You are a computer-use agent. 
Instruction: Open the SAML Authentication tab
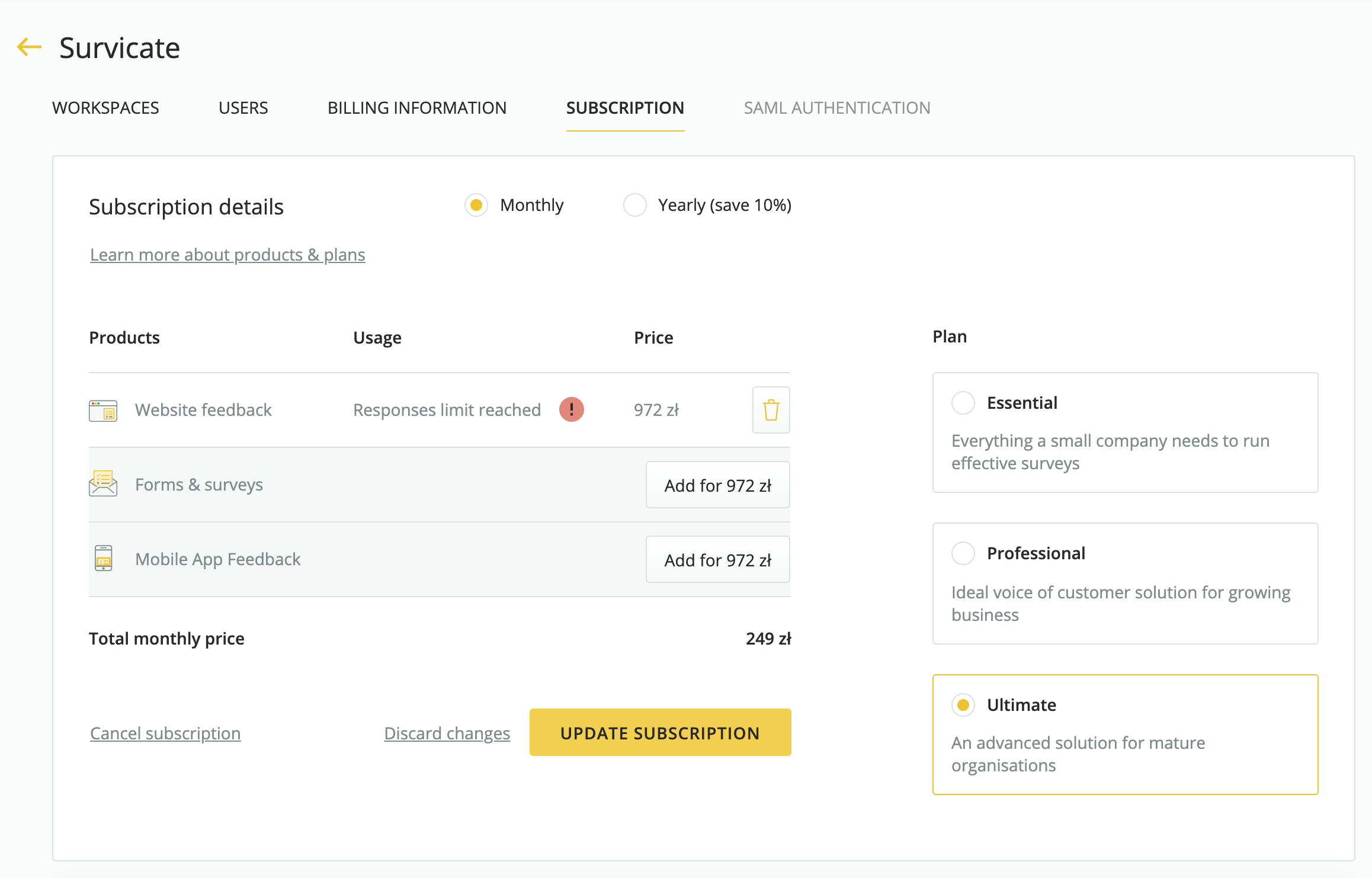(x=837, y=108)
